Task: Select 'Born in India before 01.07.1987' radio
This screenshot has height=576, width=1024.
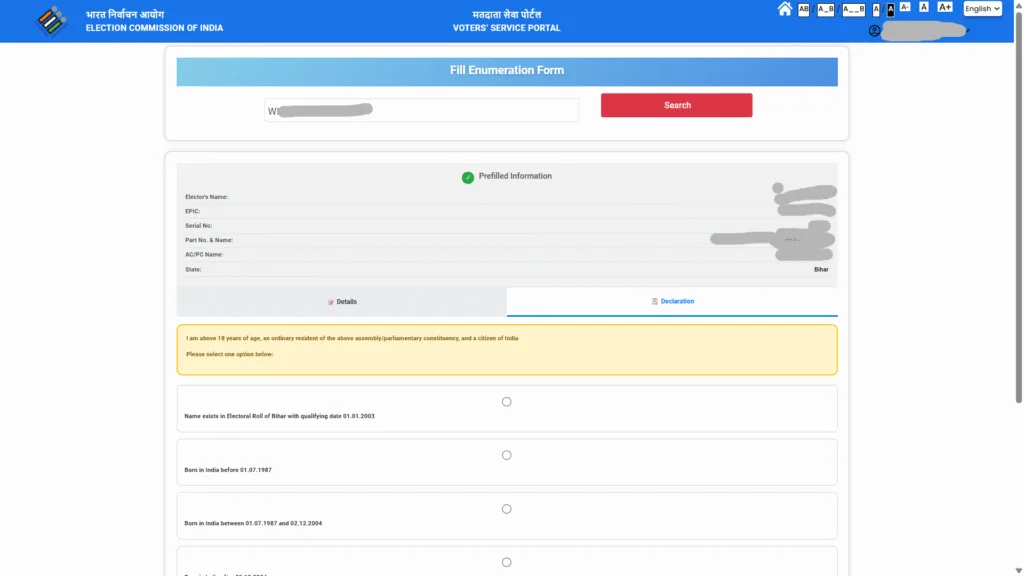Action: click(x=506, y=455)
